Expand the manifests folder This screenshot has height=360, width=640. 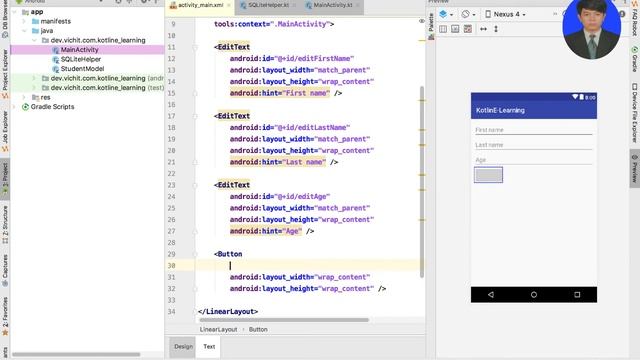pyautogui.click(x=24, y=21)
